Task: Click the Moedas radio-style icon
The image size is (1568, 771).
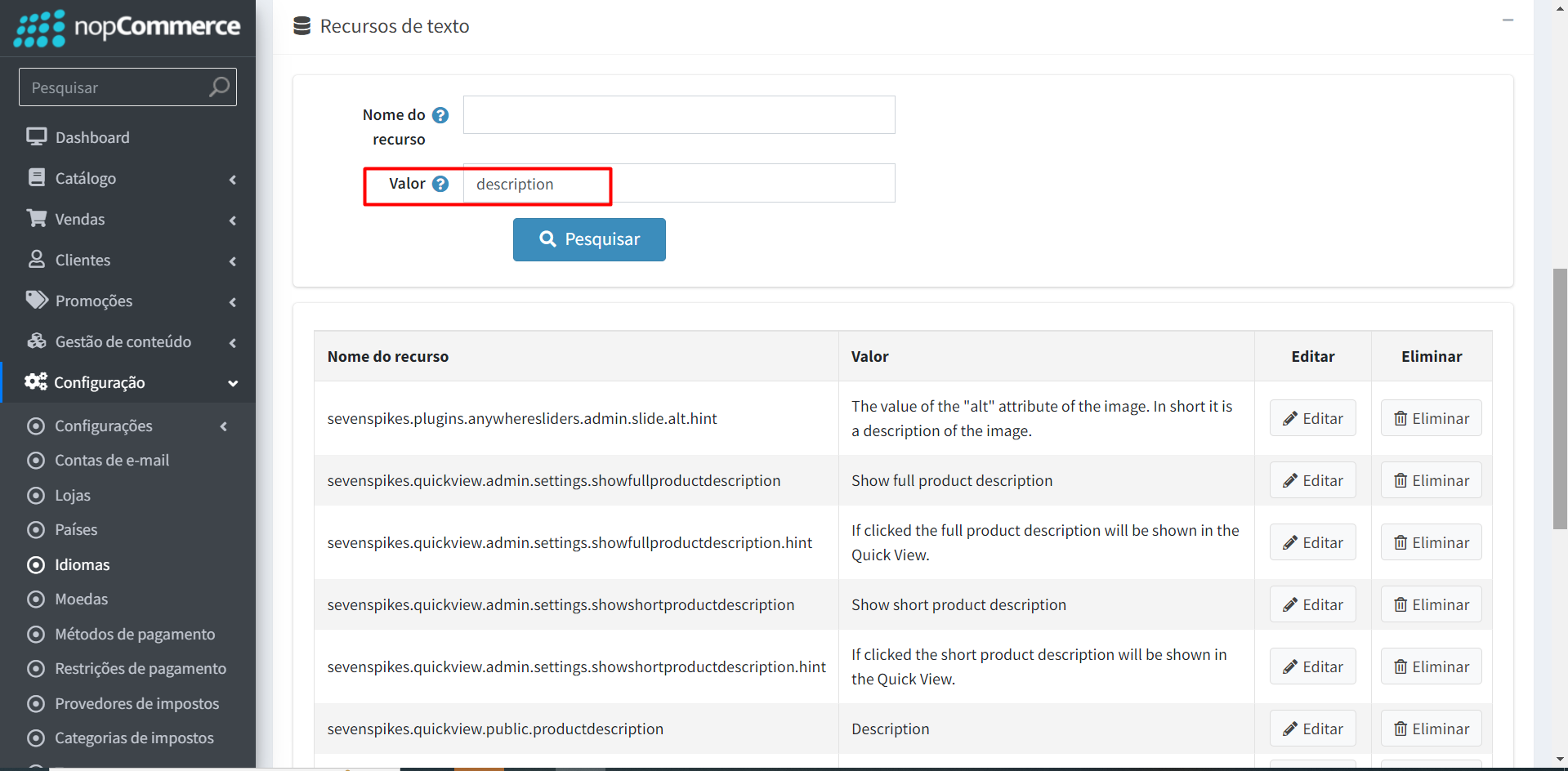Action: click(x=35, y=599)
